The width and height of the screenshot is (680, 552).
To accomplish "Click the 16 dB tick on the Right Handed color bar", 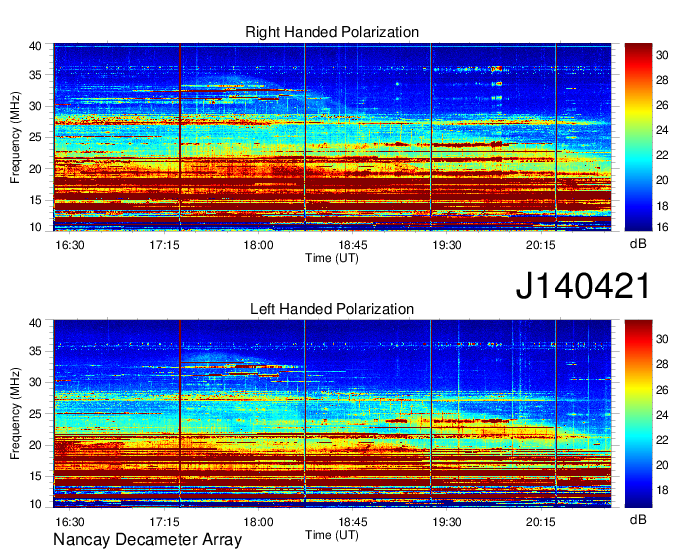I will coord(662,227).
